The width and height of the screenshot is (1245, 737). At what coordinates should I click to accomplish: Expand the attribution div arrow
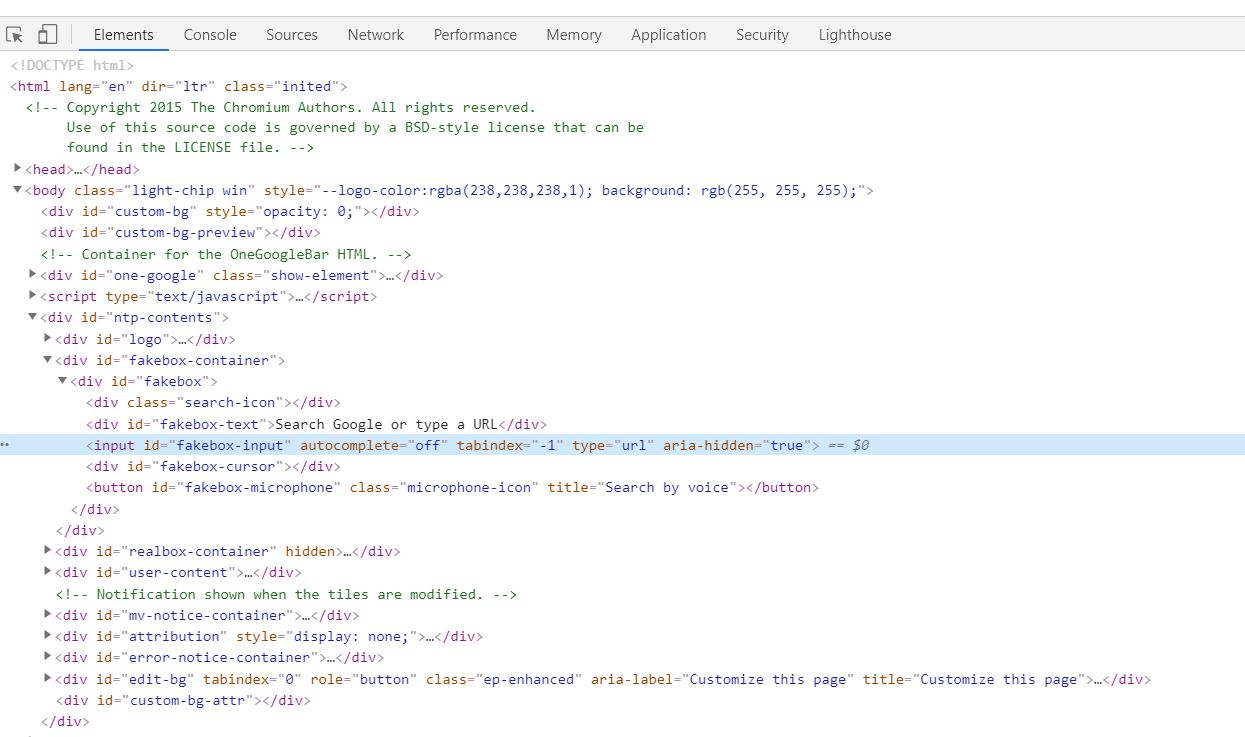click(x=48, y=635)
